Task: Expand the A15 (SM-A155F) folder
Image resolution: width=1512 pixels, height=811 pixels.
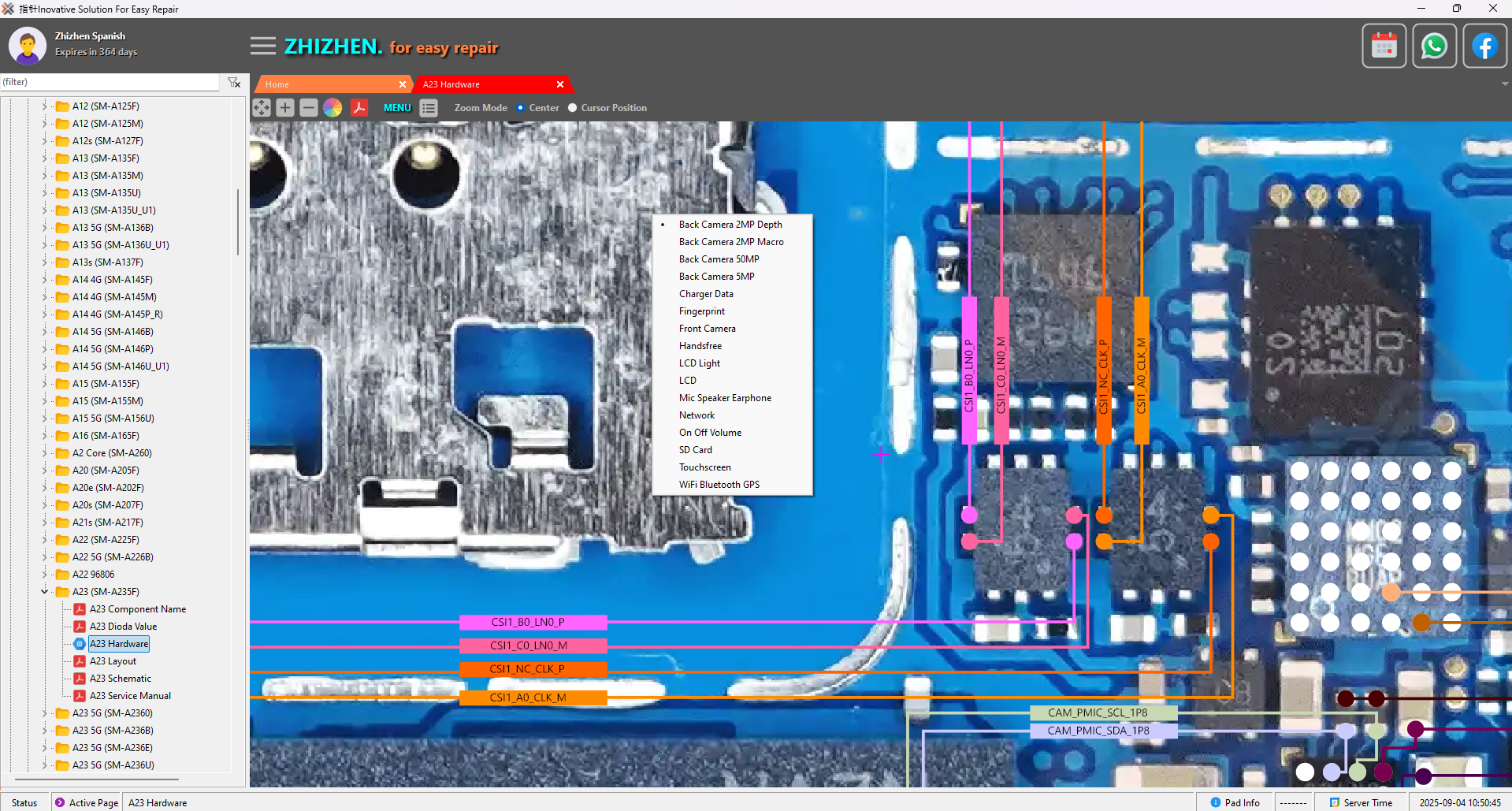Action: coord(45,384)
